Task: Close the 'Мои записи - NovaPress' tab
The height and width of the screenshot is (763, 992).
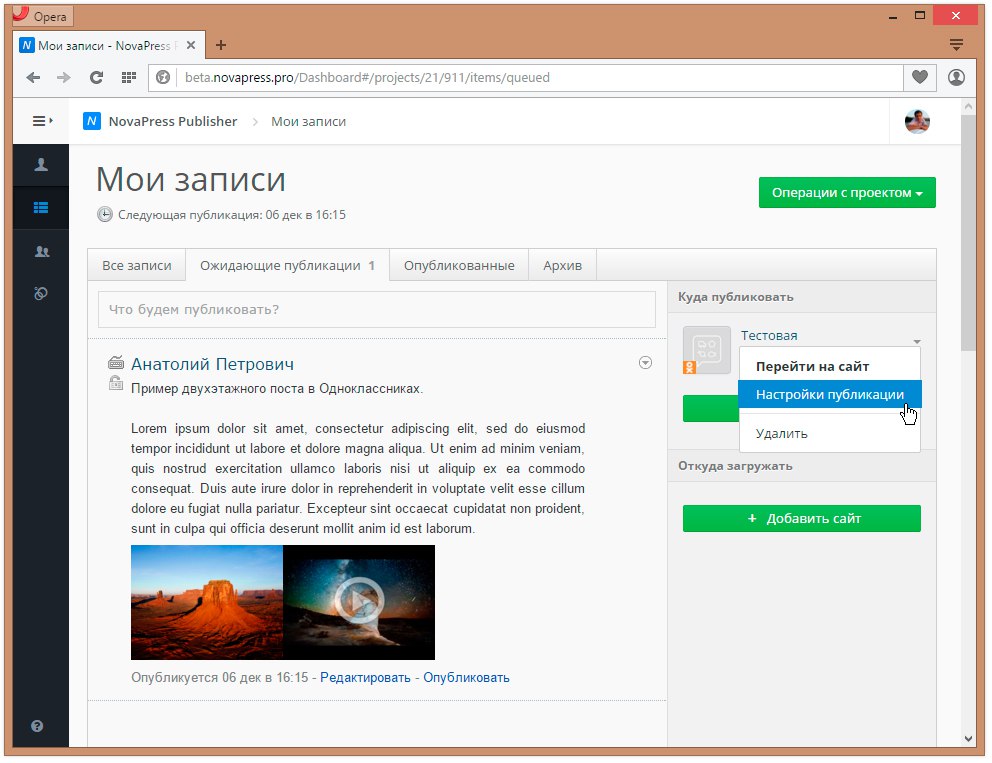Action: pyautogui.click(x=190, y=45)
